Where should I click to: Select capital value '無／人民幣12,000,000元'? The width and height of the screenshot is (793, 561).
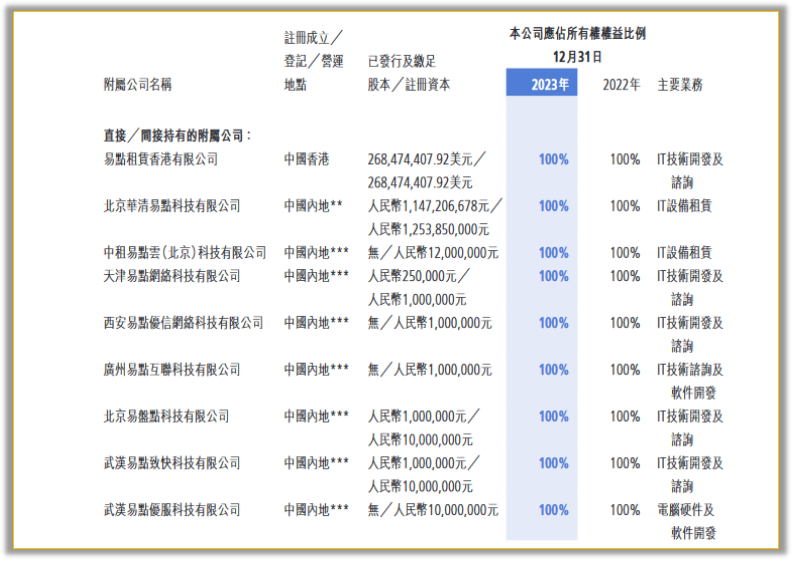pos(433,252)
